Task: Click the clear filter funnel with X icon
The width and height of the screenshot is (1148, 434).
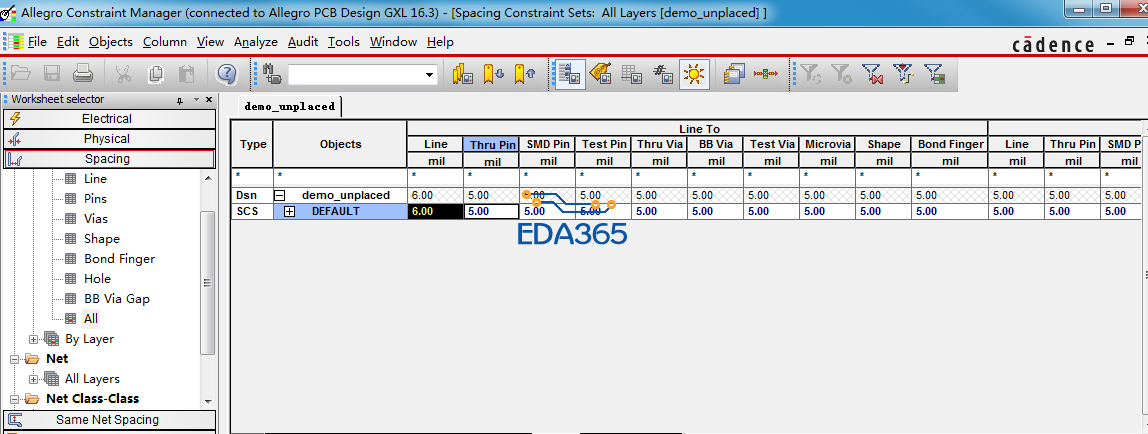Action: (841, 73)
